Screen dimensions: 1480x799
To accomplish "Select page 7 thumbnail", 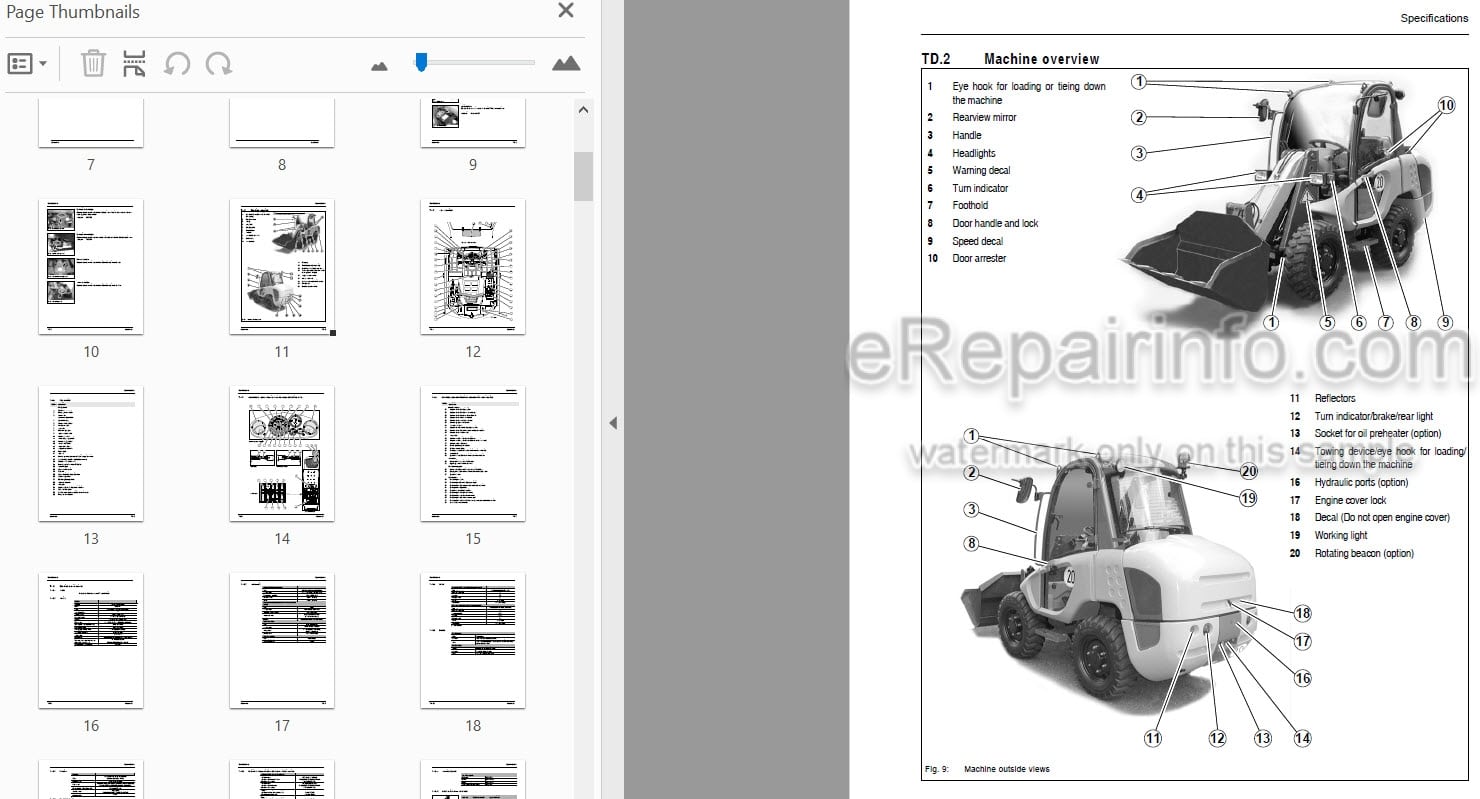I will 91,123.
